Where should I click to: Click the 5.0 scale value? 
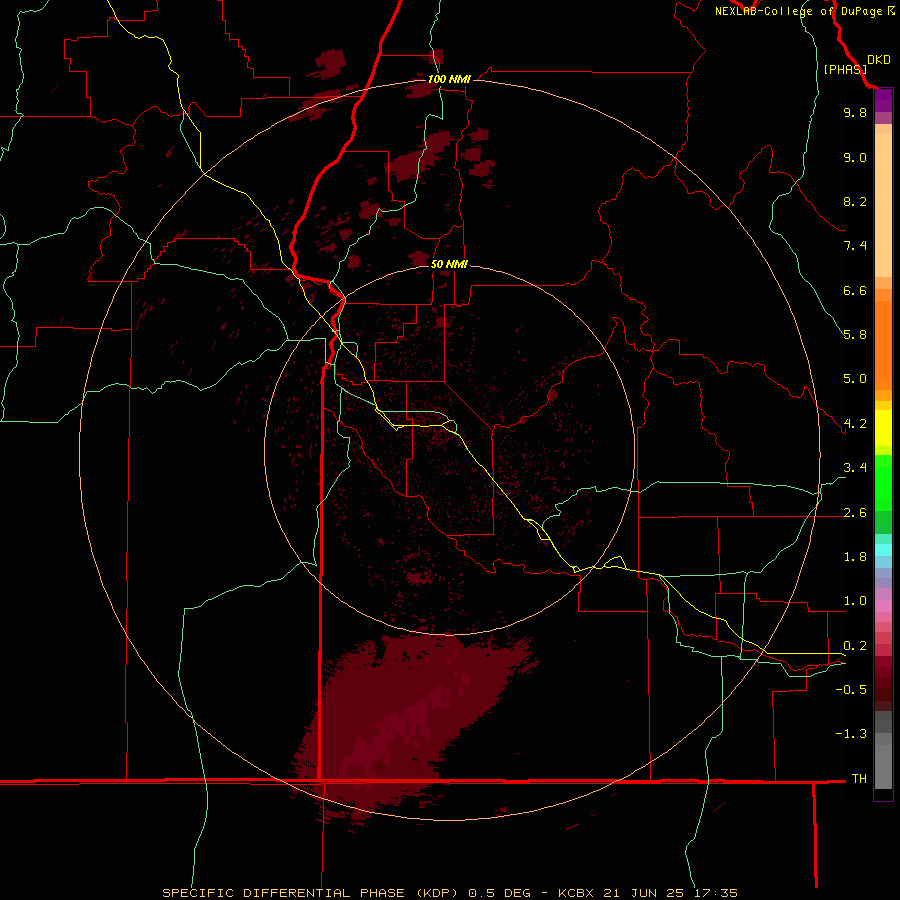point(855,379)
